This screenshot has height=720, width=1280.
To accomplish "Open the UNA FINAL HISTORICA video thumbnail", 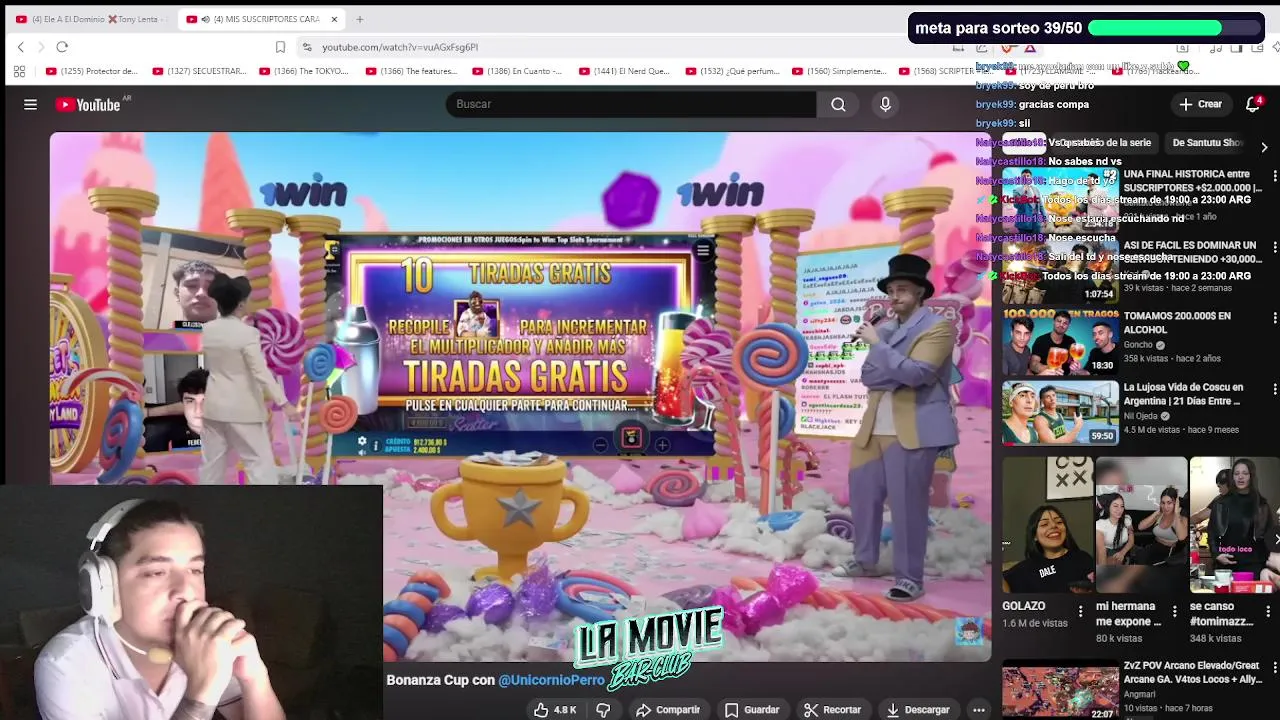I will click(1060, 198).
